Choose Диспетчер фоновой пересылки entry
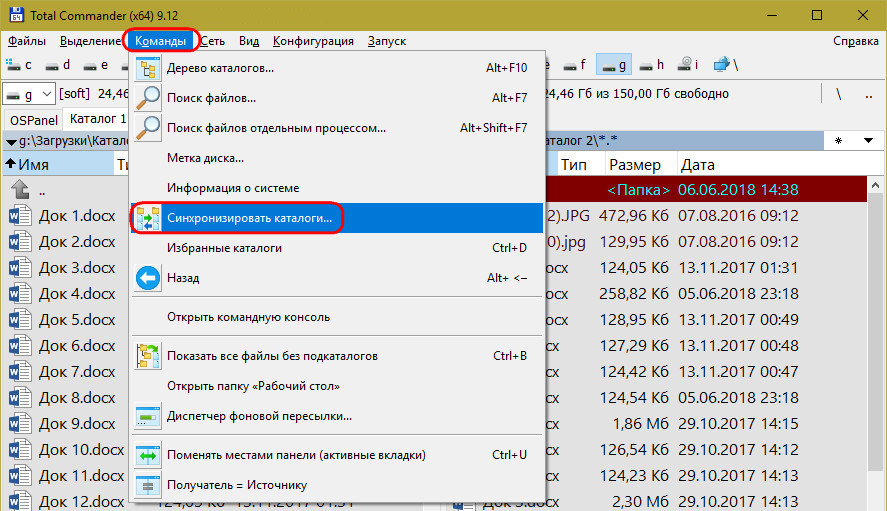The width and height of the screenshot is (887, 511). (337, 416)
